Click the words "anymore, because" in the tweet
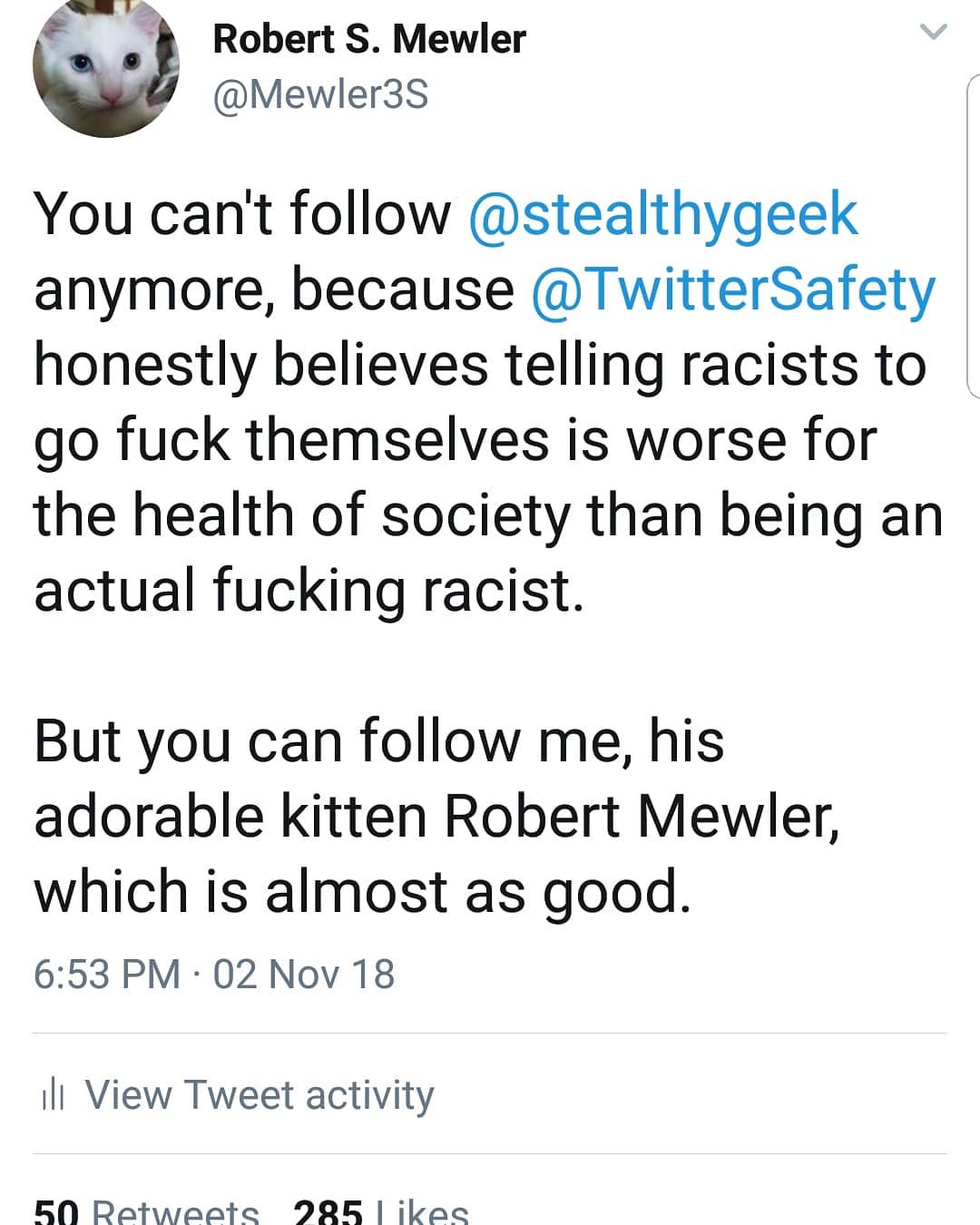Screen dimensions: 980x1225 pyautogui.click(x=274, y=290)
